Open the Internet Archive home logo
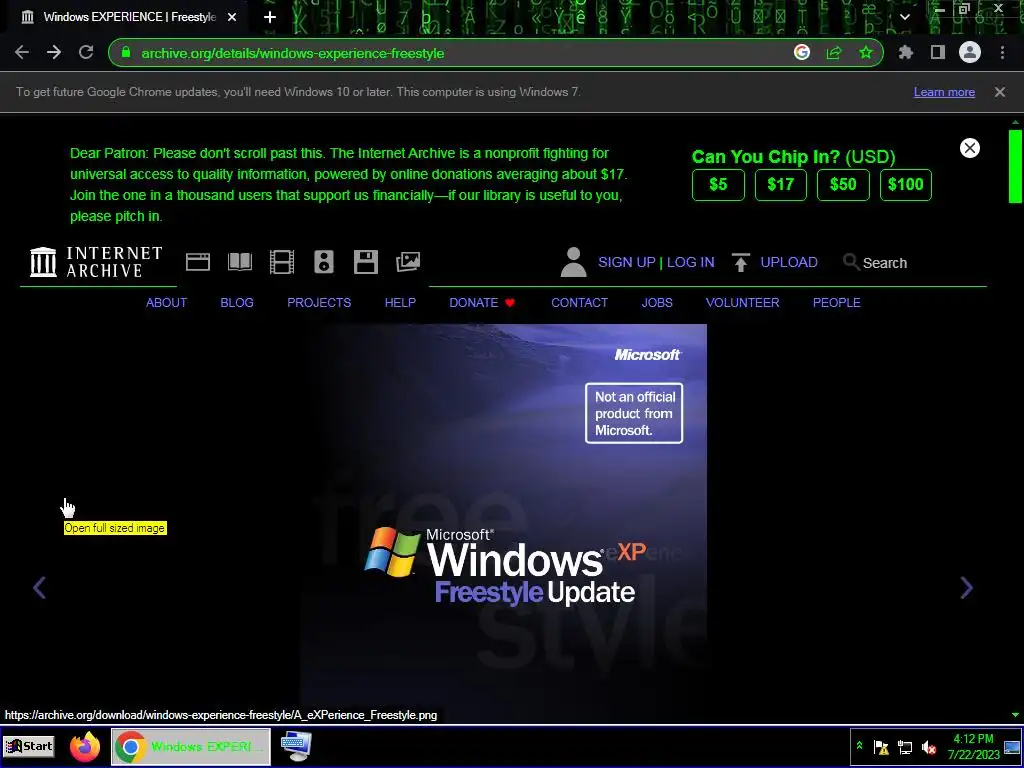This screenshot has width=1024, height=768. click(x=96, y=262)
